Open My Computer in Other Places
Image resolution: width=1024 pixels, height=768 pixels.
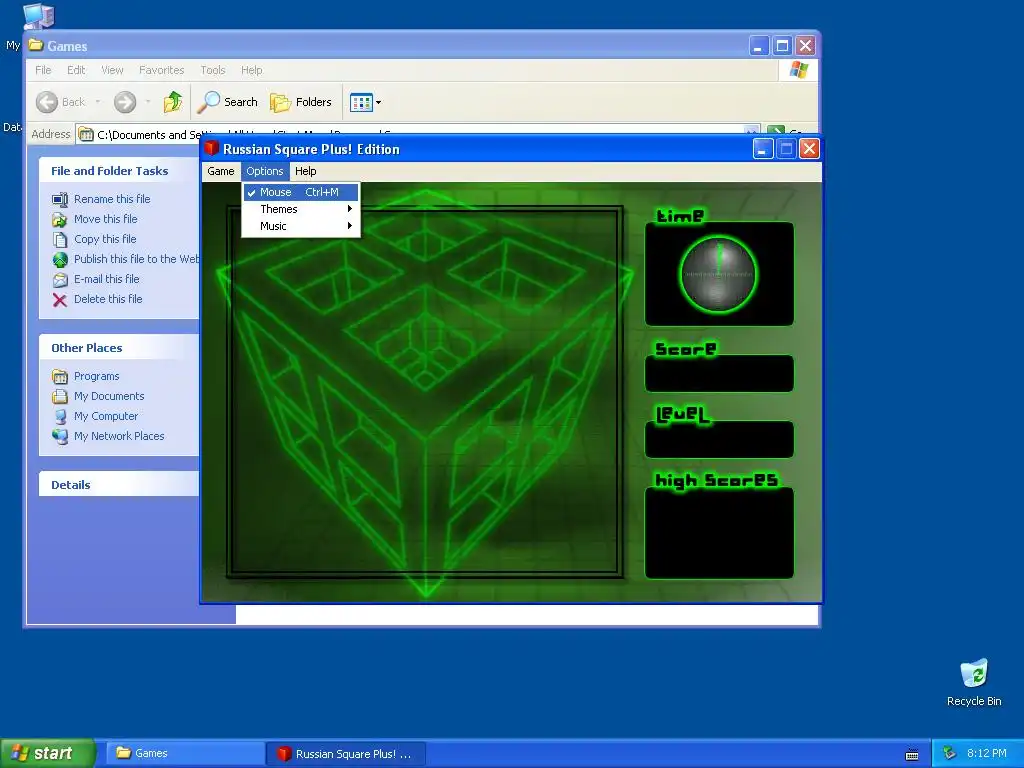(106, 416)
